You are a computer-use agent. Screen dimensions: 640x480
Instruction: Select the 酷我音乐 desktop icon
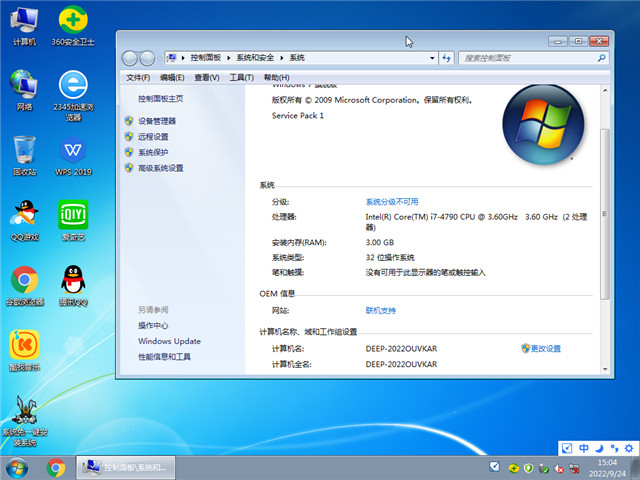click(24, 351)
